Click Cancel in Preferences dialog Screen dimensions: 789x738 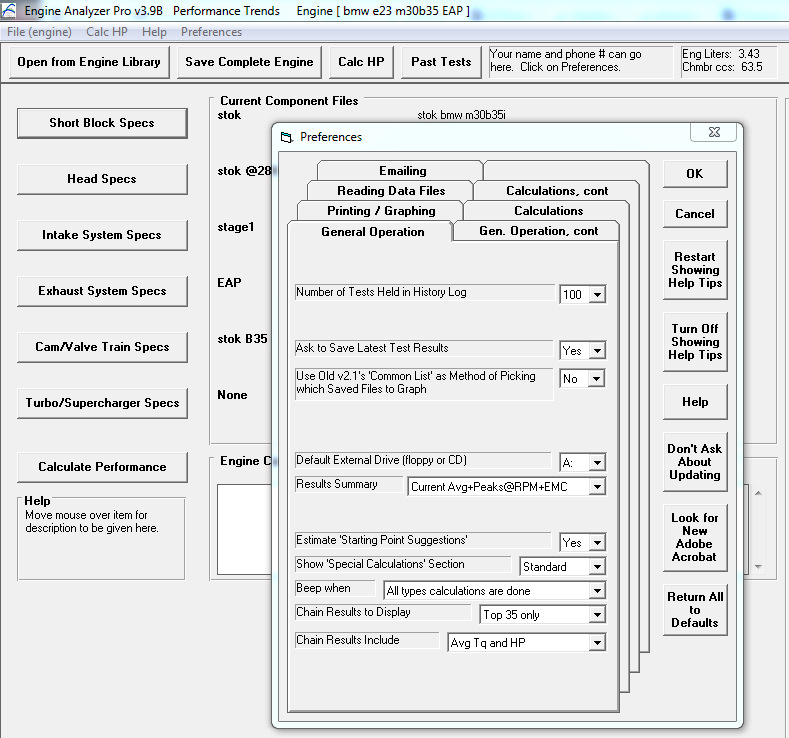[x=695, y=214]
